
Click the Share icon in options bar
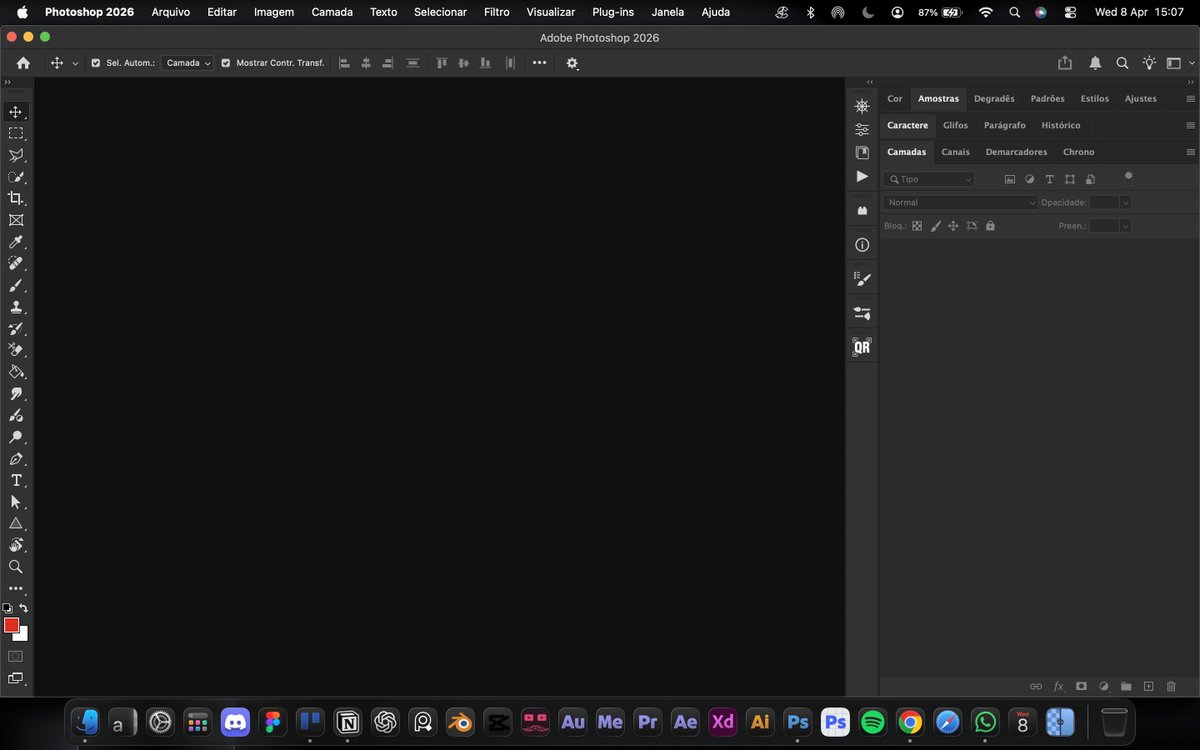tap(1065, 63)
